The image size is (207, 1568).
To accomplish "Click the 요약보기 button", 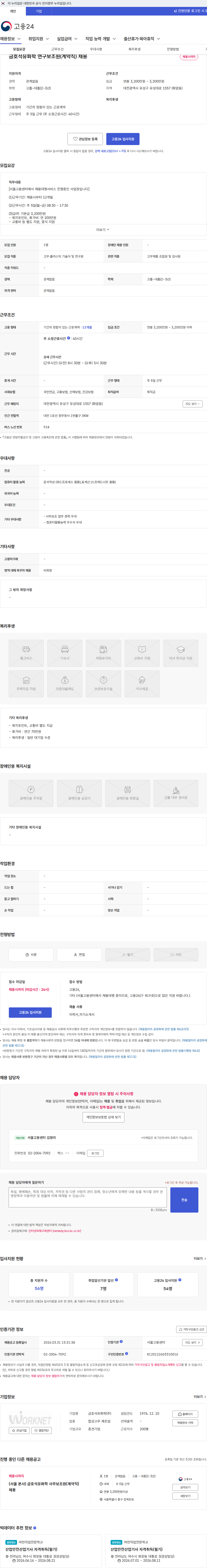I will (x=185, y=1487).
